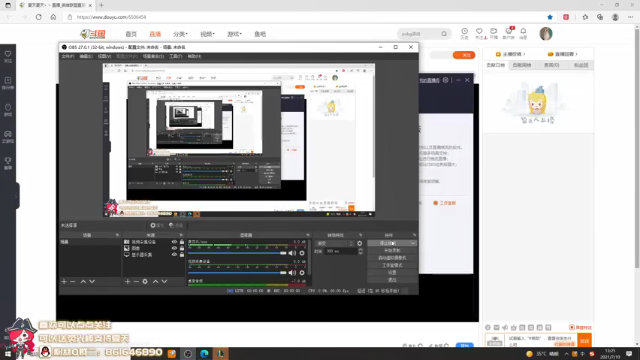Image resolution: width=640 pixels, height=360 pixels.
Task: Pop out the Sources dock
Action: coord(181,235)
